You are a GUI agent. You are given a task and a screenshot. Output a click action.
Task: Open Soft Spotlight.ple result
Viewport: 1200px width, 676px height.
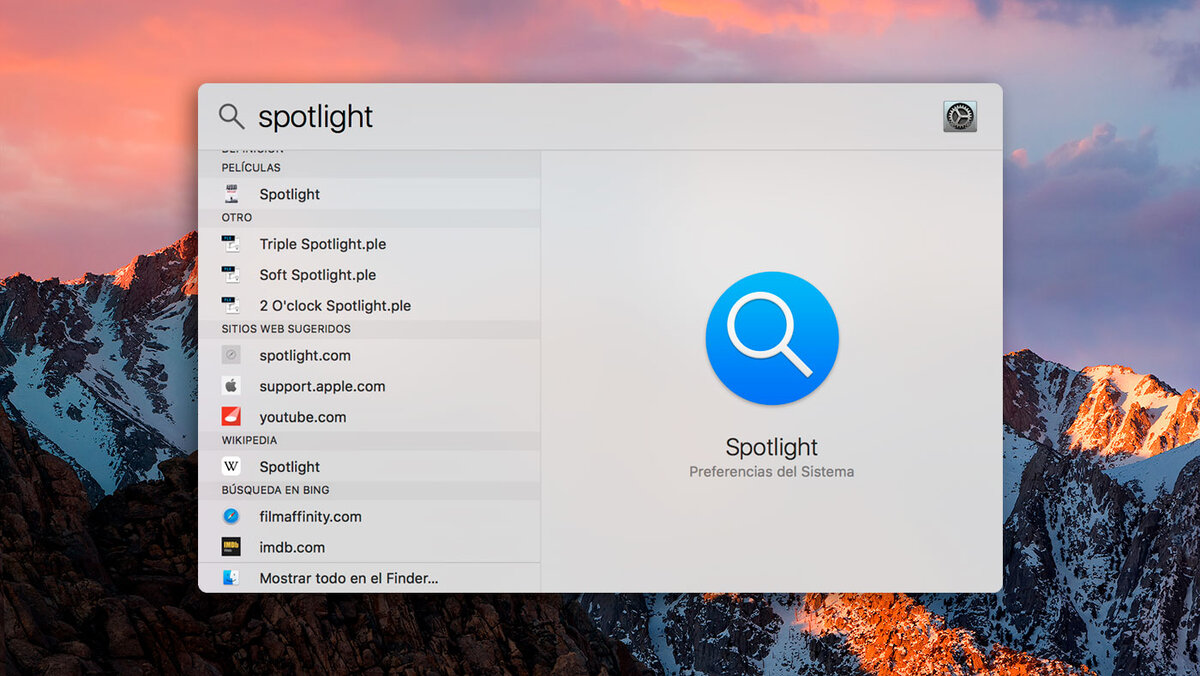[369, 275]
